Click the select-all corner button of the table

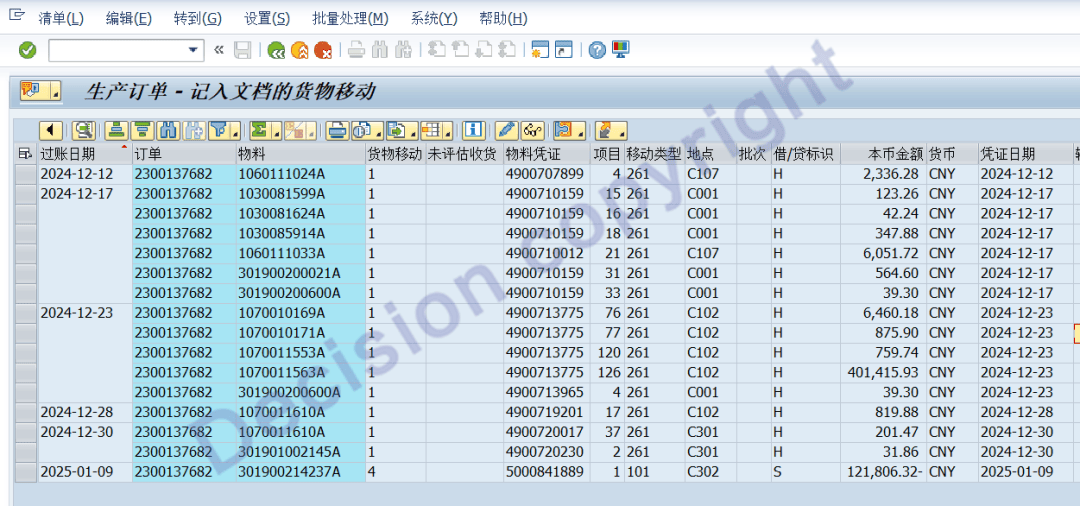(24, 154)
